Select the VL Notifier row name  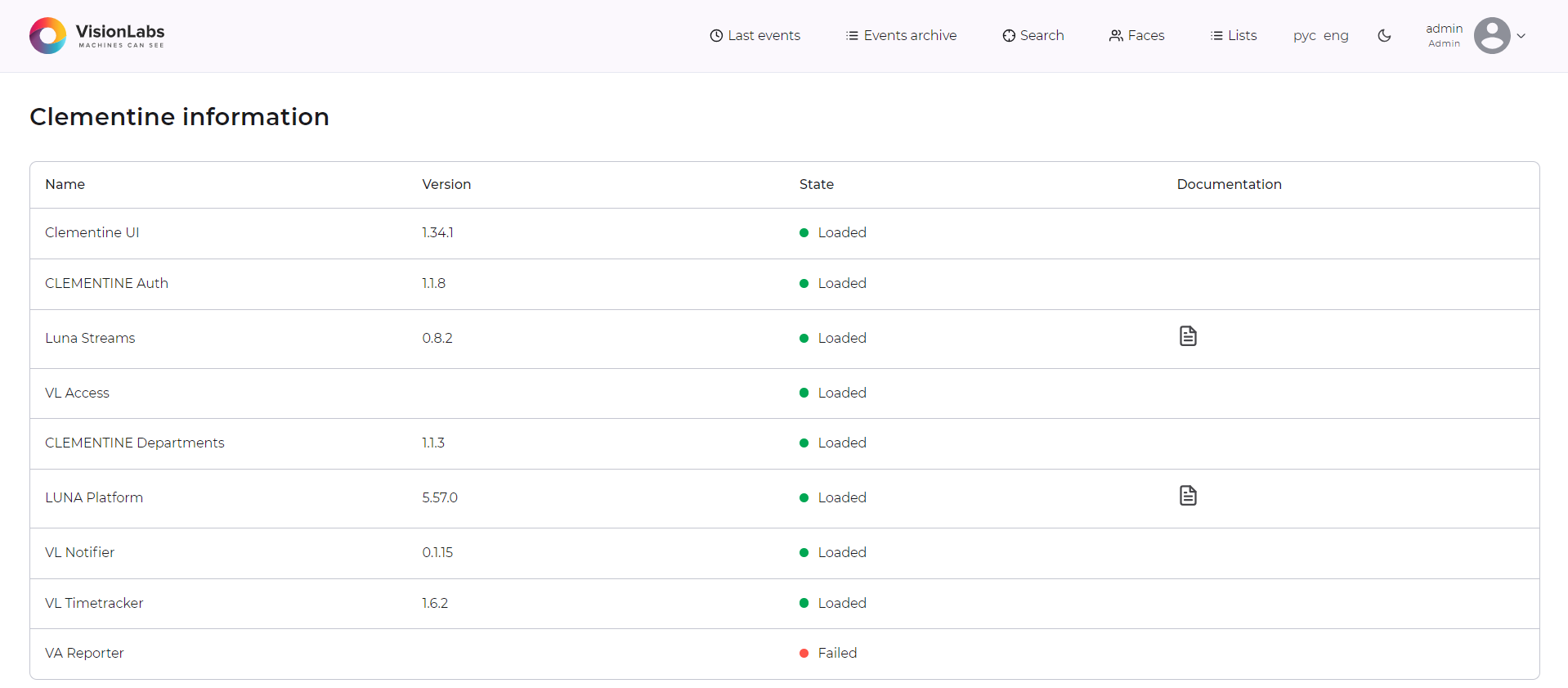coord(80,552)
